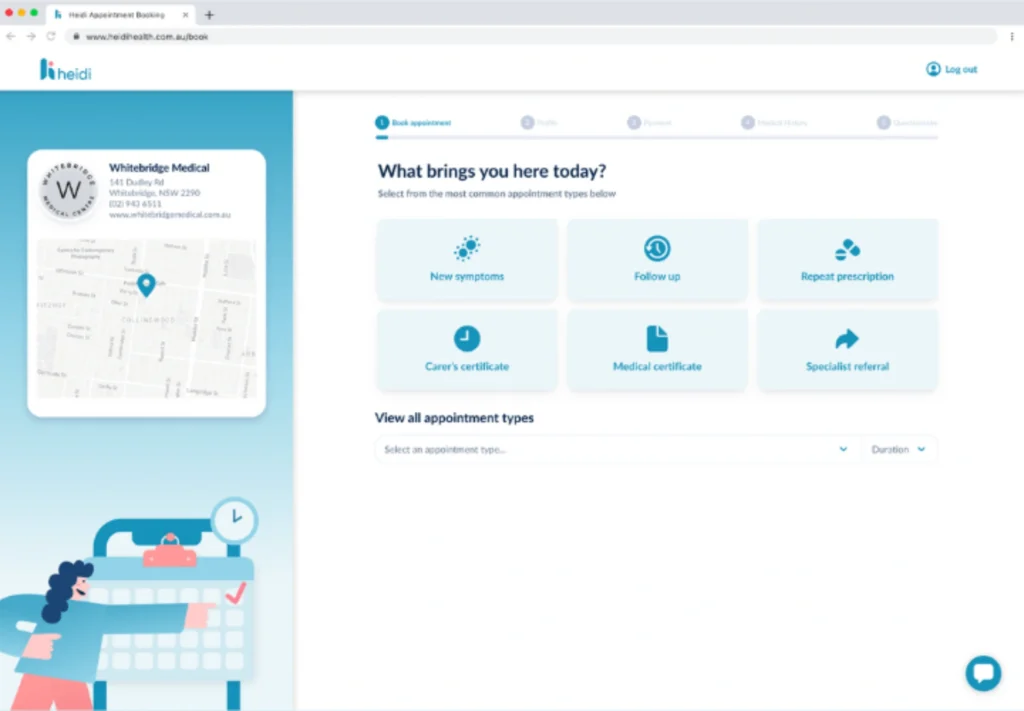Click the clinic phone number

click(135, 204)
